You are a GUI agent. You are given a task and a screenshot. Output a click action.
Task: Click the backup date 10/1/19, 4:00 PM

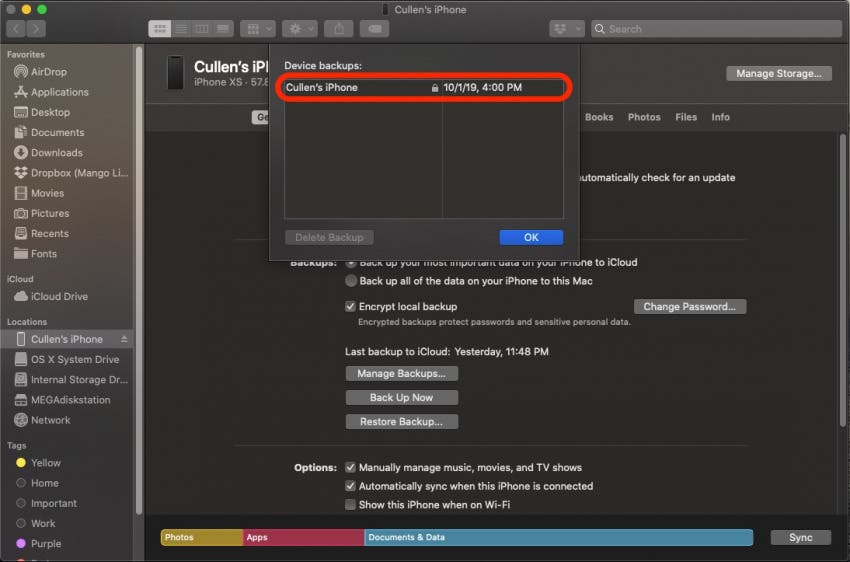pyautogui.click(x=482, y=87)
